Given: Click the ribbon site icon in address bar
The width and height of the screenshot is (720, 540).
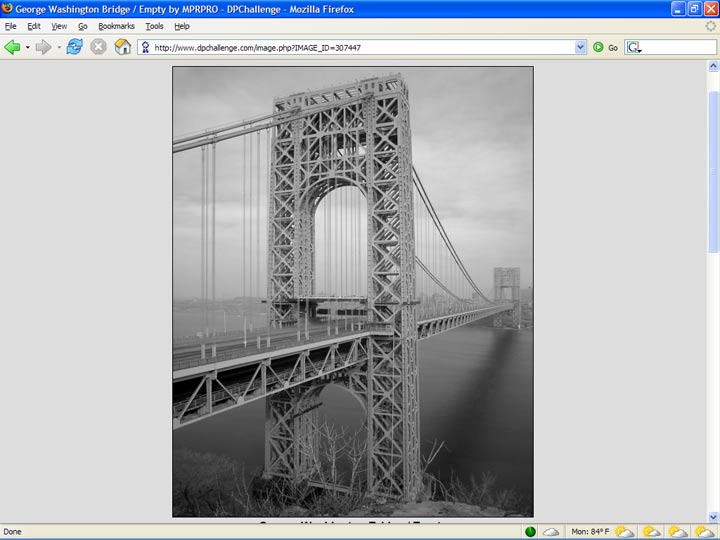Looking at the screenshot, I should point(146,47).
